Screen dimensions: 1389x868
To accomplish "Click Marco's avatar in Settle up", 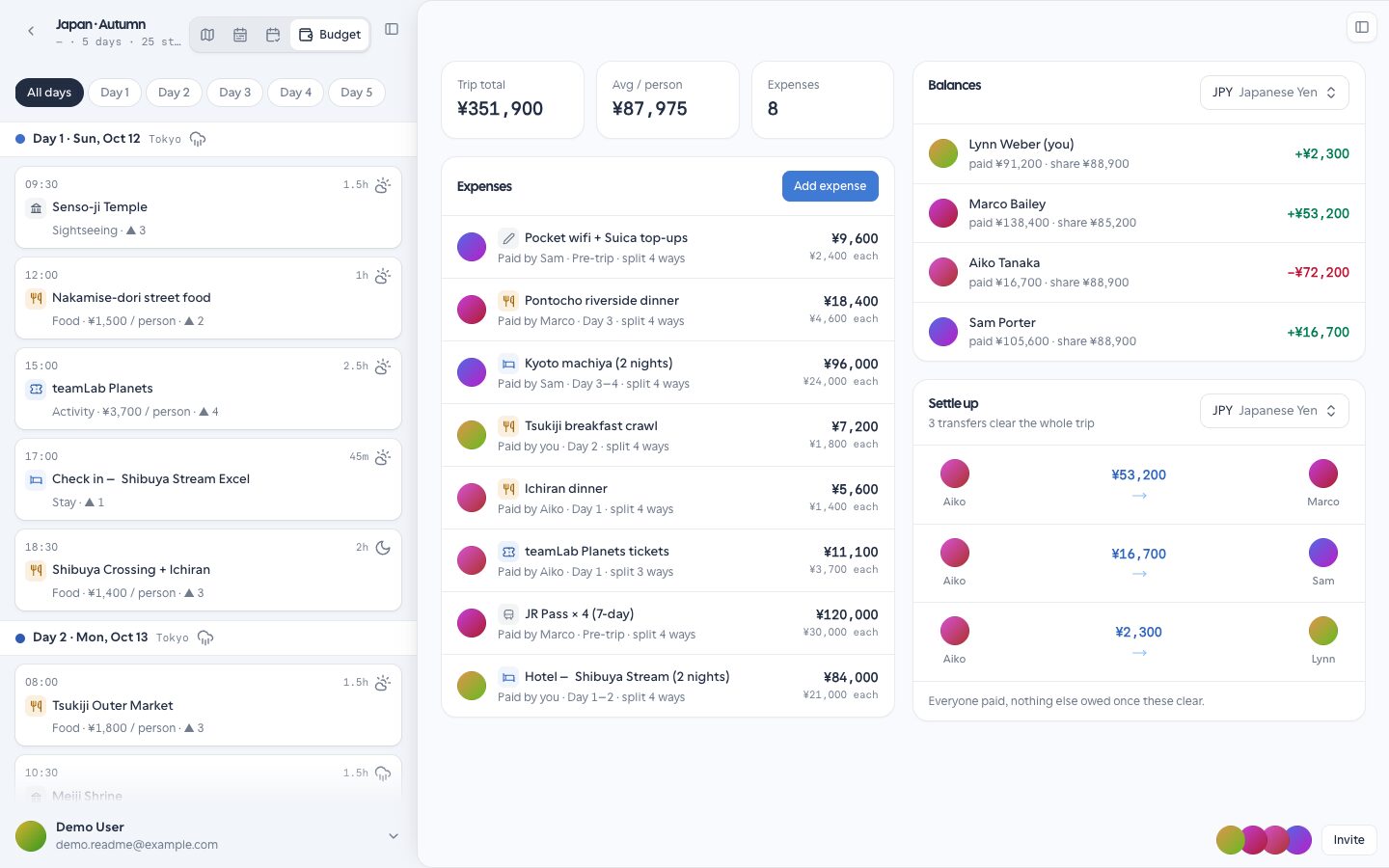I will [1322, 474].
